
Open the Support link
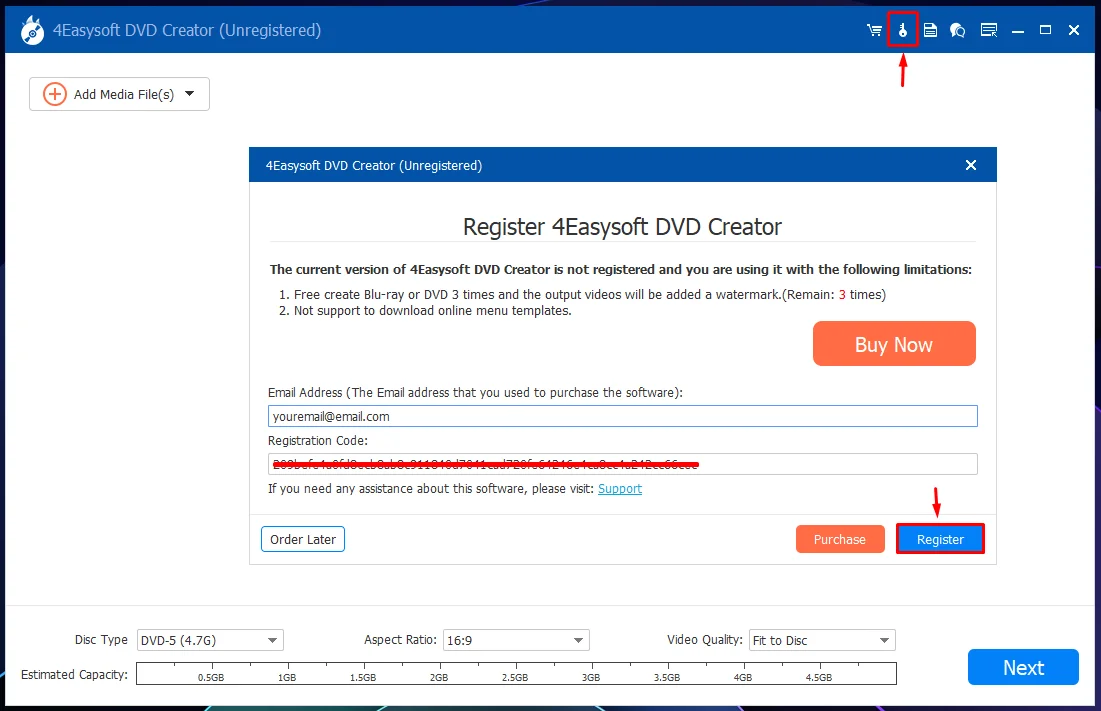click(620, 489)
